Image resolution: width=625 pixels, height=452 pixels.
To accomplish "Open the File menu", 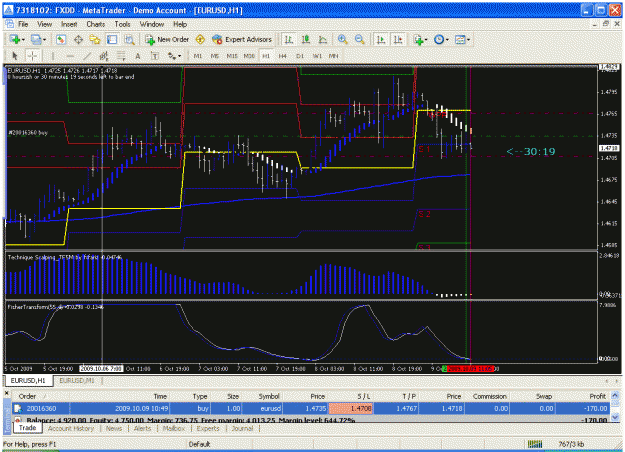I will pyautogui.click(x=23, y=24).
